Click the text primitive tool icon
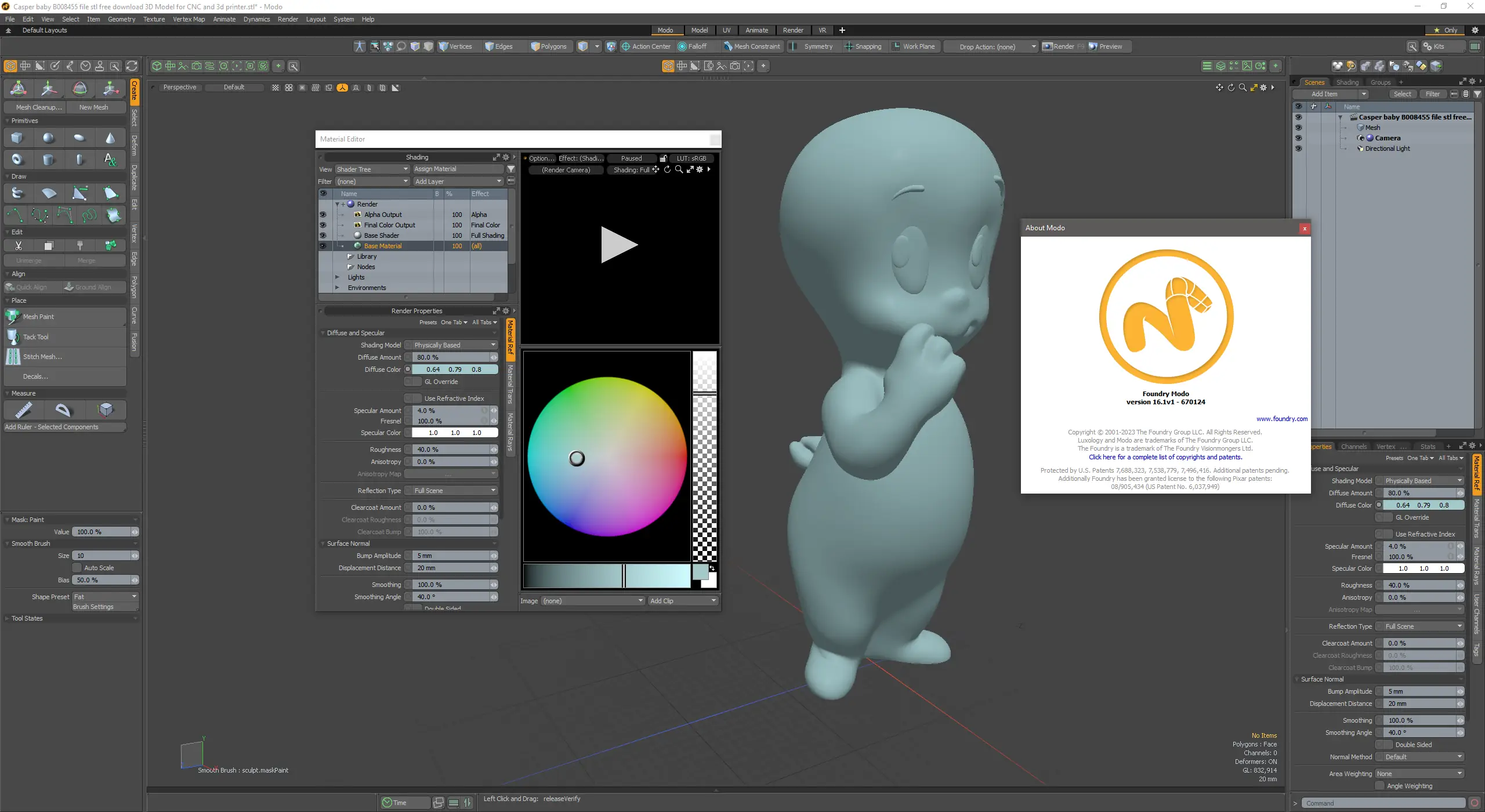Image resolution: width=1485 pixels, height=812 pixels. coord(110,159)
